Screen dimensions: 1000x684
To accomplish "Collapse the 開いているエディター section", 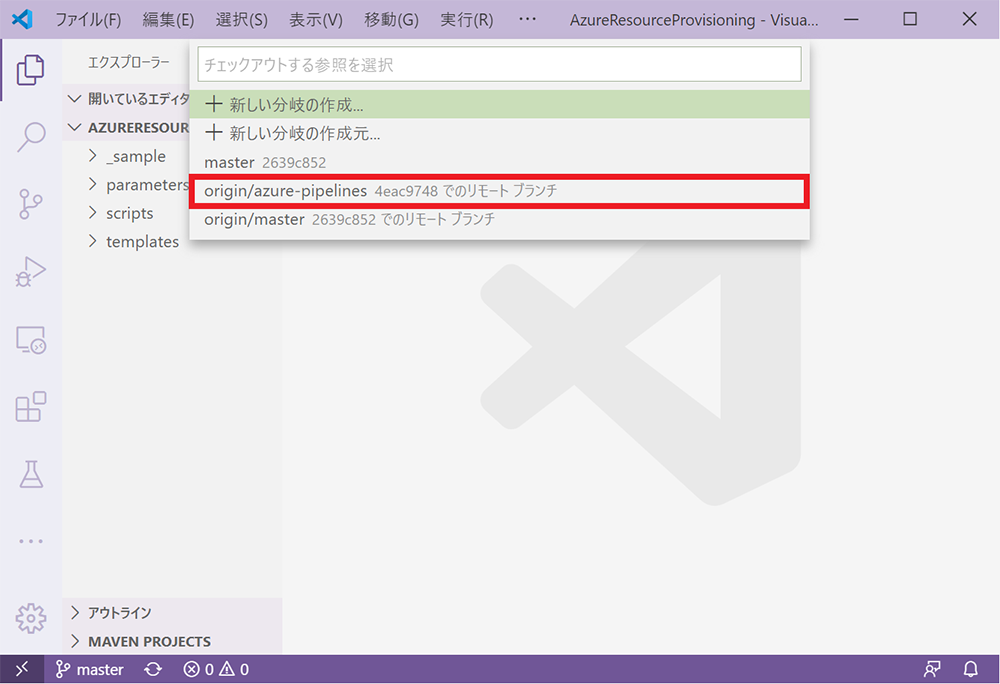I will [x=128, y=99].
